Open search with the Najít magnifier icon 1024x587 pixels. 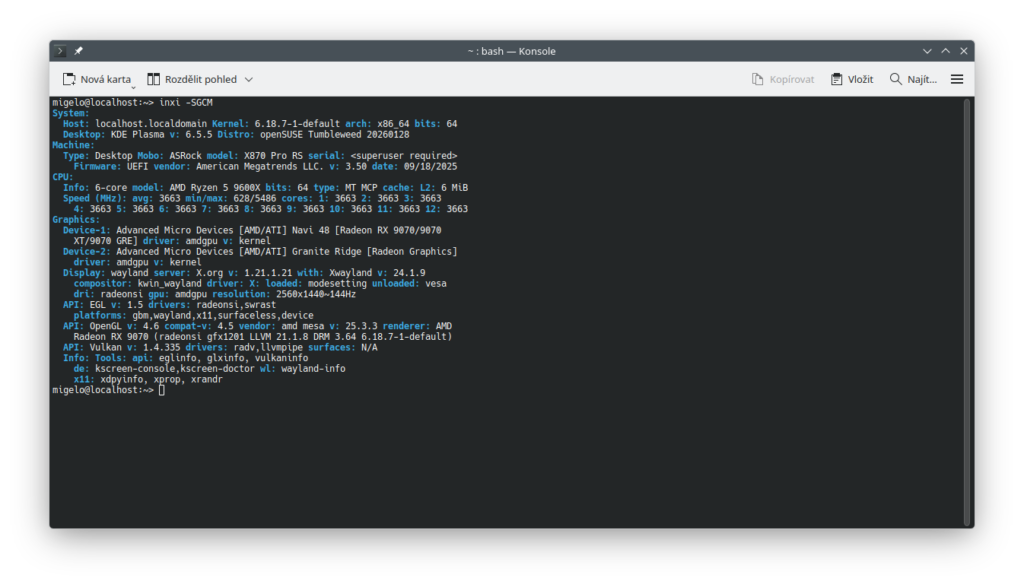click(x=896, y=79)
